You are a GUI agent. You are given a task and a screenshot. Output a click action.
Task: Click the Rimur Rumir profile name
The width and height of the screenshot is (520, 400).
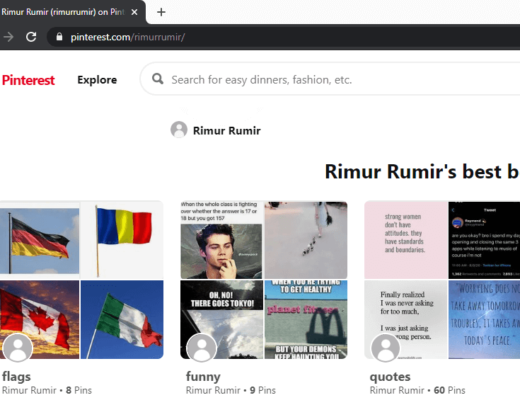click(x=227, y=131)
